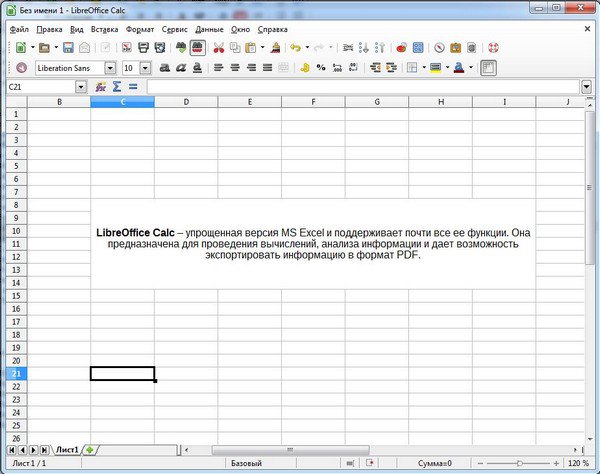Click the Save document icon
This screenshot has width=600, height=474.
[68, 47]
